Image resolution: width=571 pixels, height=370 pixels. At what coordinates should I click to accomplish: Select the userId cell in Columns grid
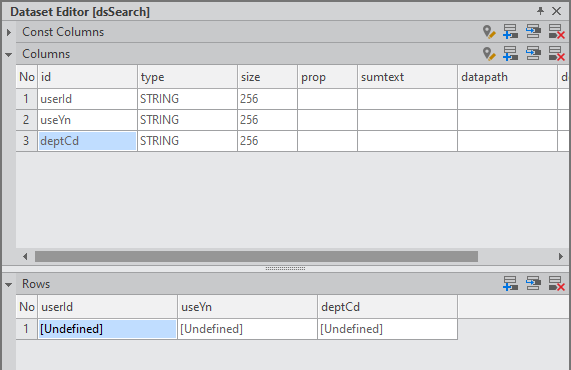tap(87, 99)
